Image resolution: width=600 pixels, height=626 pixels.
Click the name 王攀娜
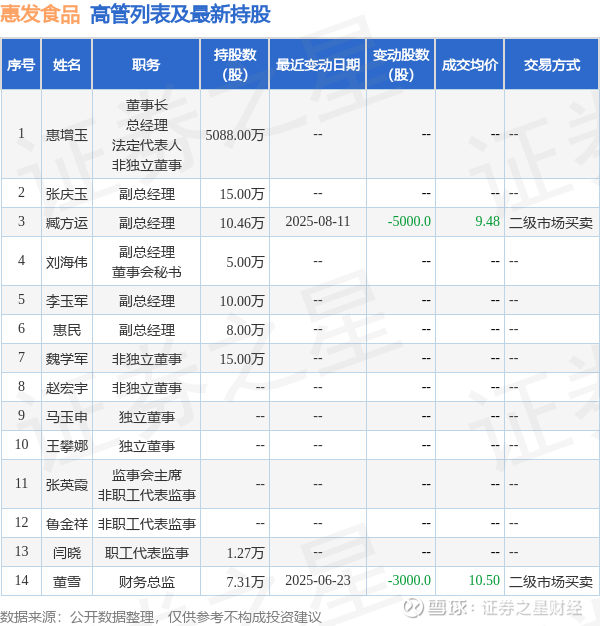tap(67, 446)
